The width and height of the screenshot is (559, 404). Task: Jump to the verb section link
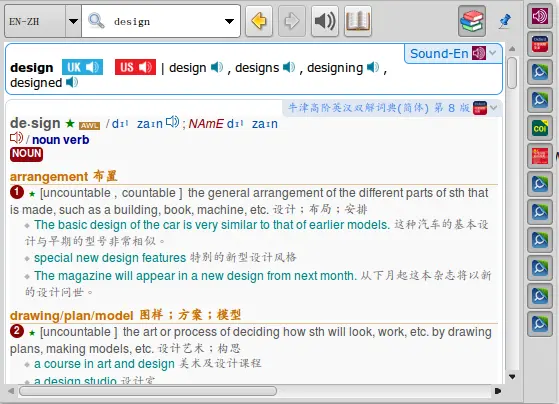click(75, 140)
